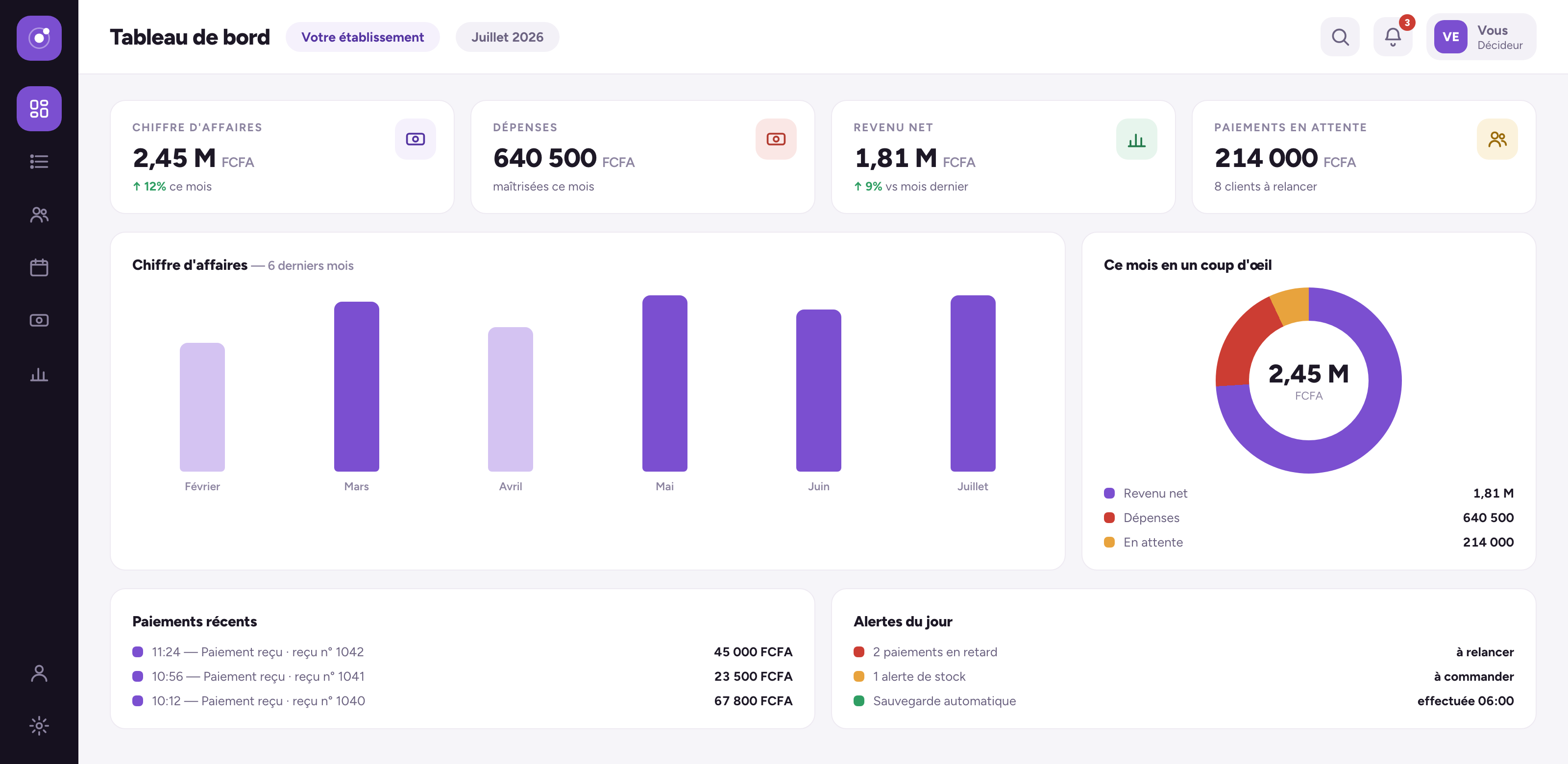The height and width of the screenshot is (764, 1568).
Task: Click the Juin bar in the chart
Action: pyautogui.click(x=819, y=390)
